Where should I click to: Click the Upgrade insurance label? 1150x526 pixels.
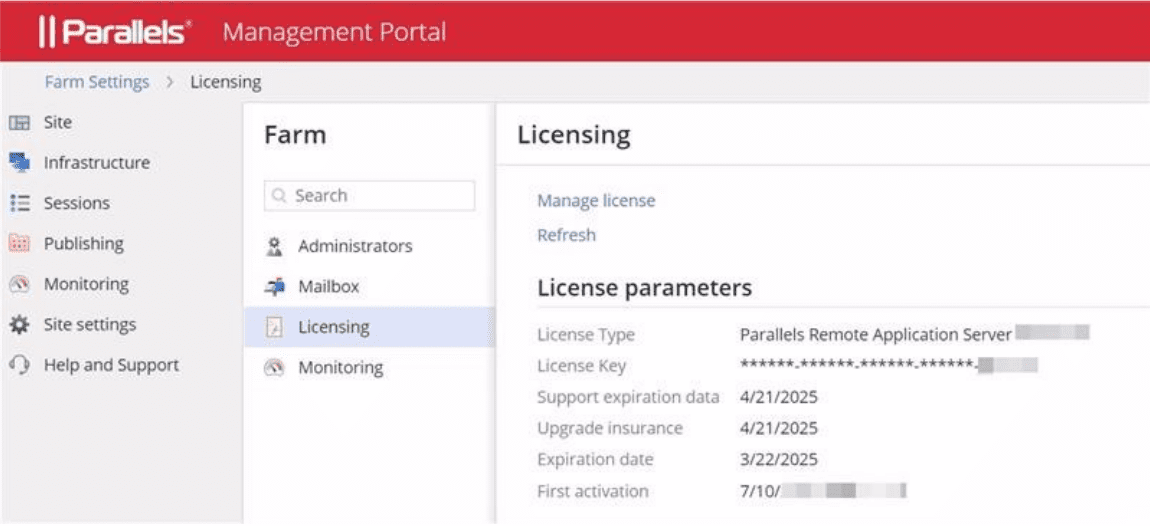(609, 428)
